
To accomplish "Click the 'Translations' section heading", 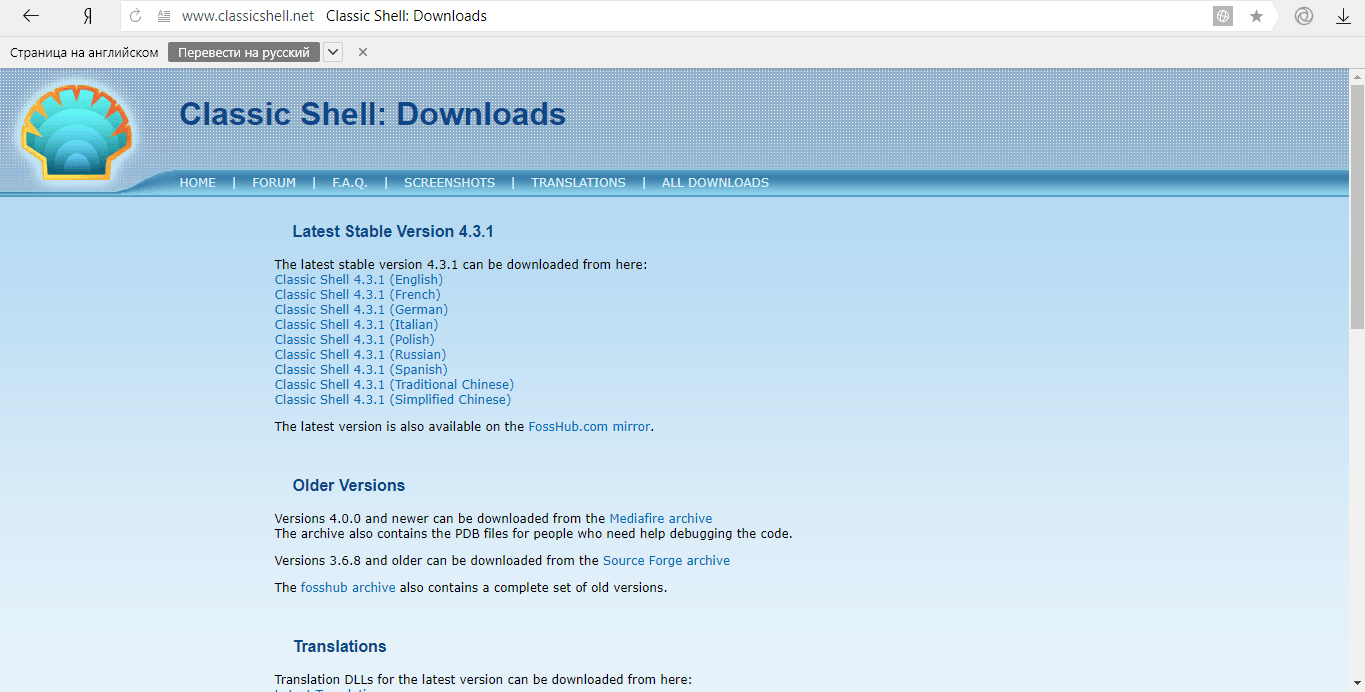I will pyautogui.click(x=340, y=647).
